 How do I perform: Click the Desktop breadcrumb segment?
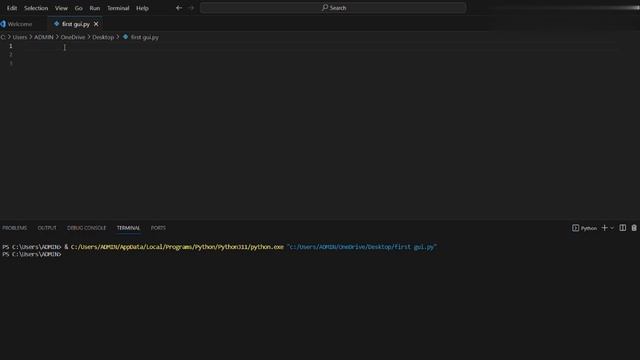[x=103, y=37]
